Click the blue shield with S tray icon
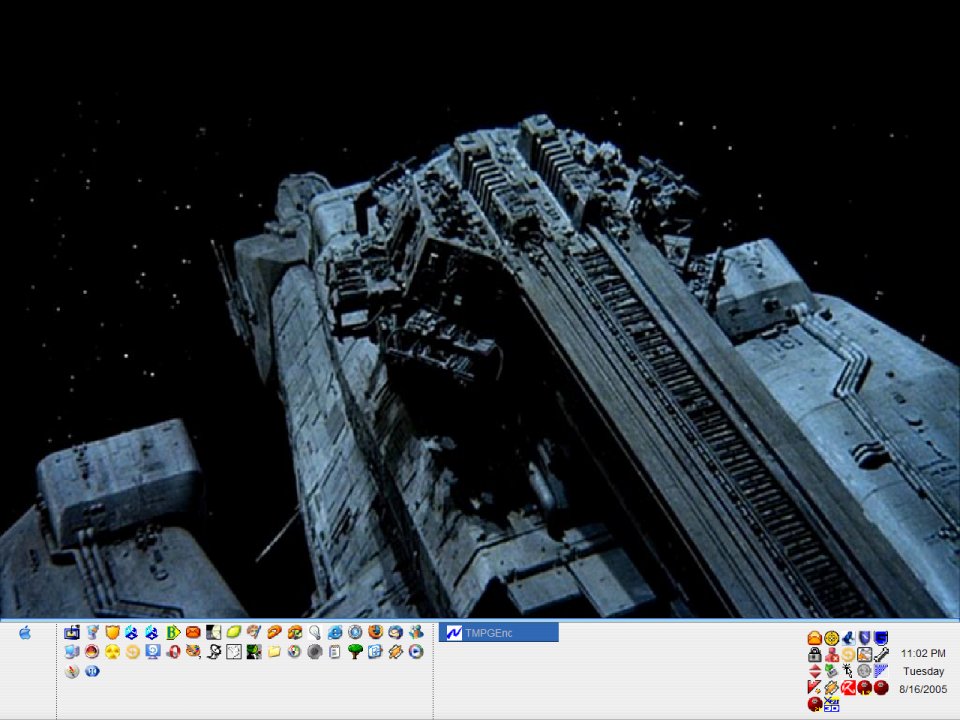 coord(881,638)
